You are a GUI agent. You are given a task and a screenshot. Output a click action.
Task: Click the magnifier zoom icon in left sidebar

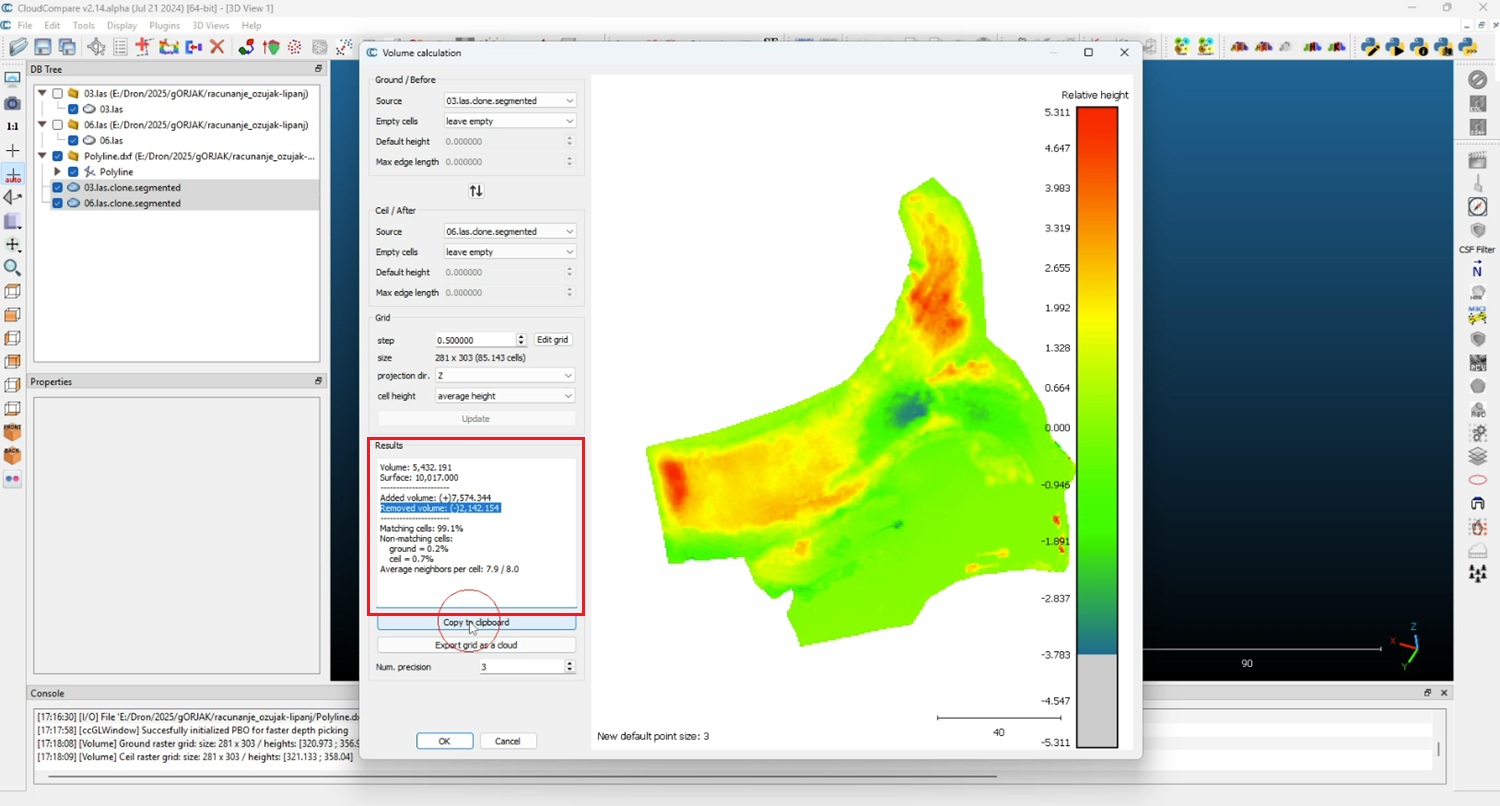click(12, 268)
